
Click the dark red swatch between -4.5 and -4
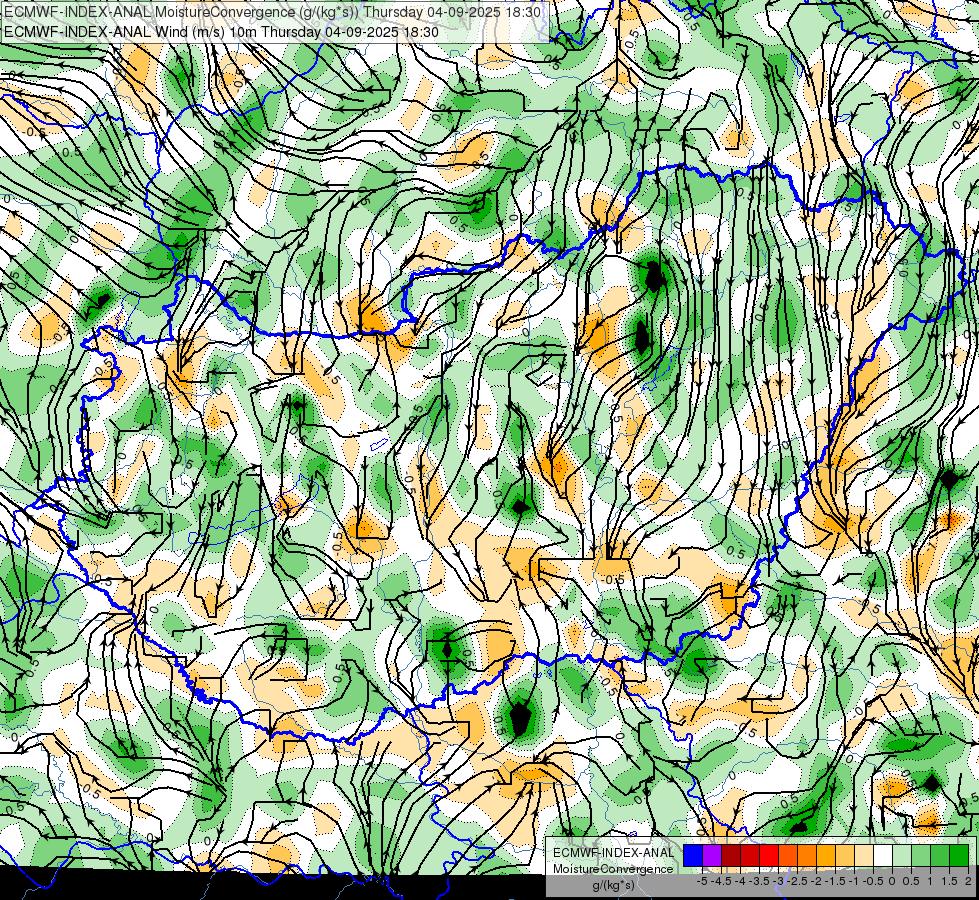pyautogui.click(x=731, y=856)
